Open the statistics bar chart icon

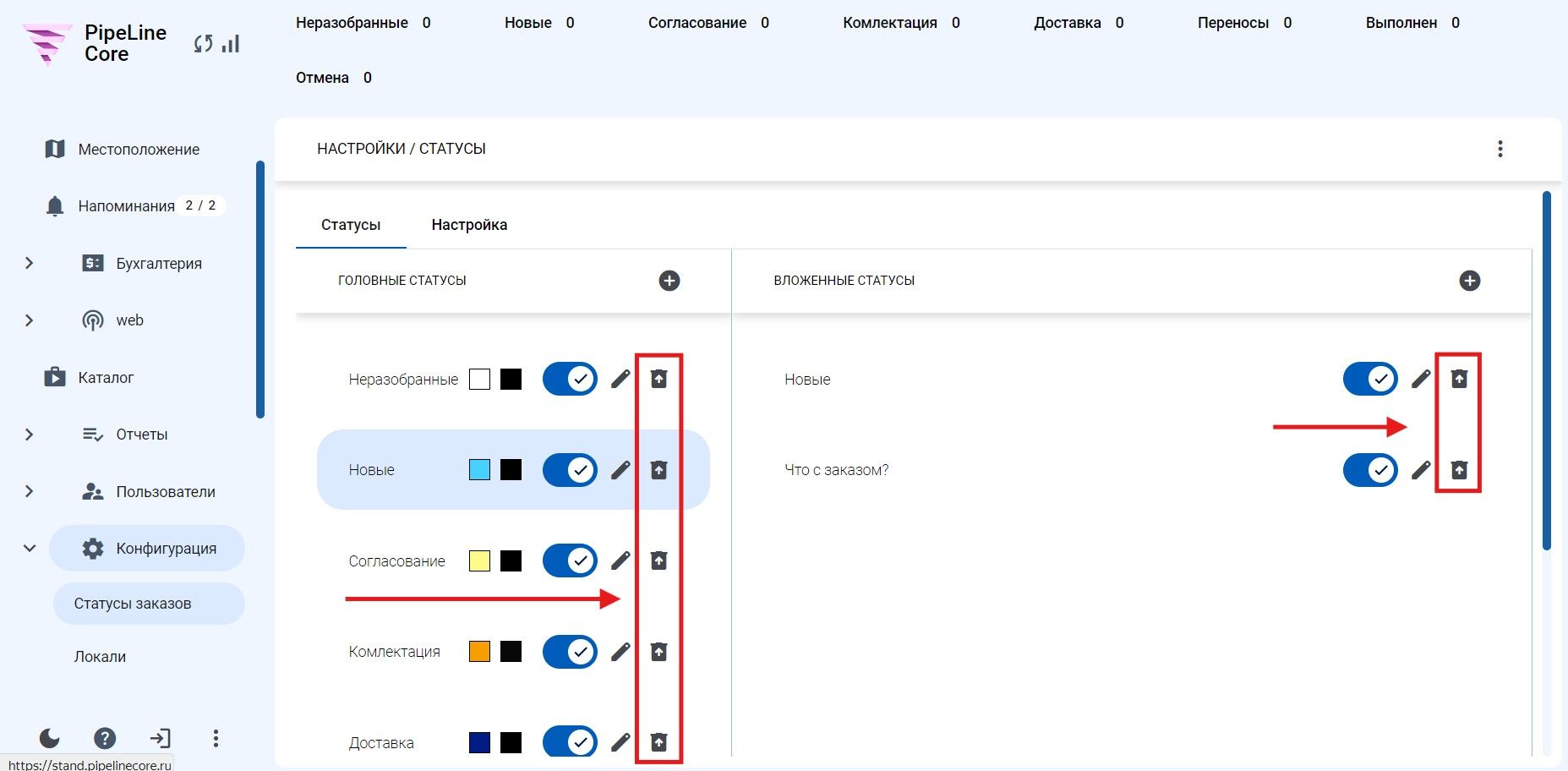tap(231, 43)
